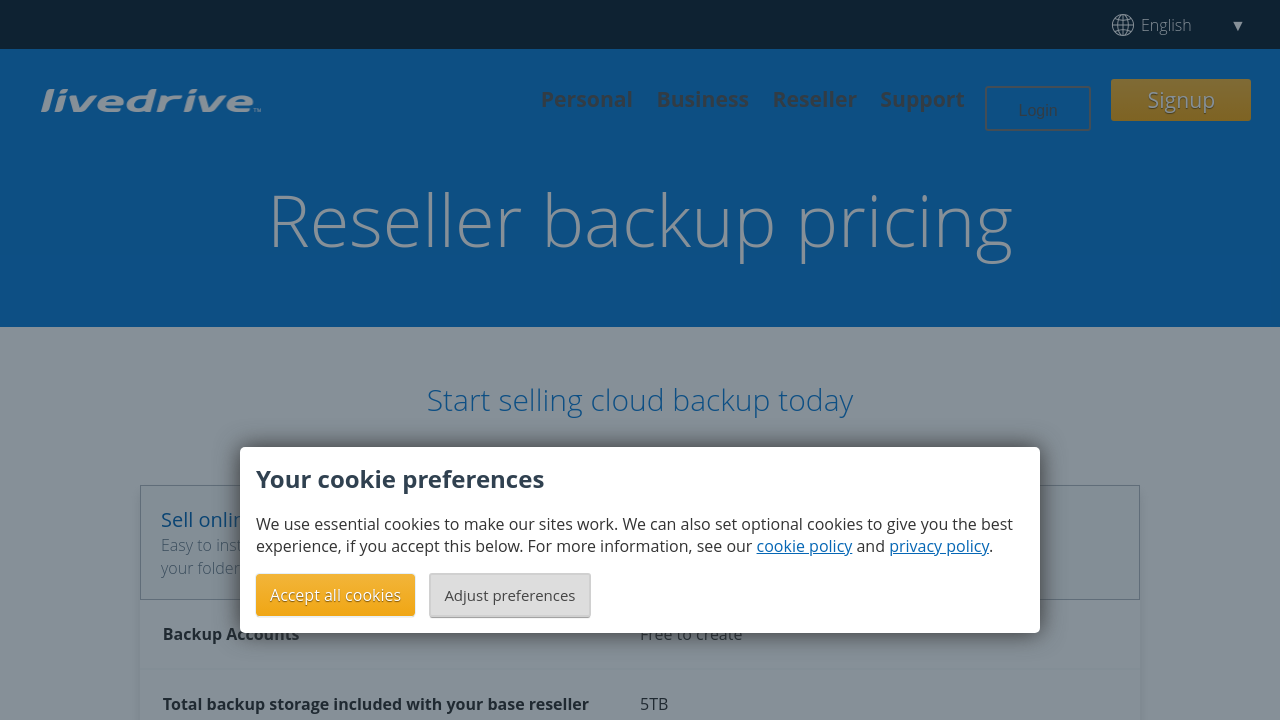Screen dimensions: 1280x720
Task: Click the "Reseller backup pricing" title
Action: 640,220
